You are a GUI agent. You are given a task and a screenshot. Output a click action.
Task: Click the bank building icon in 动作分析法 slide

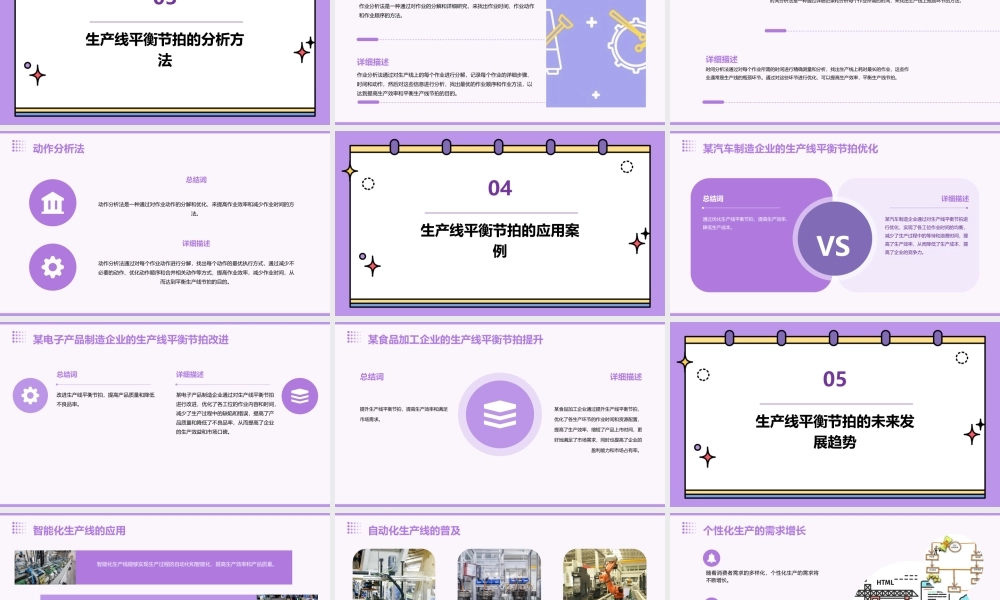tap(52, 203)
